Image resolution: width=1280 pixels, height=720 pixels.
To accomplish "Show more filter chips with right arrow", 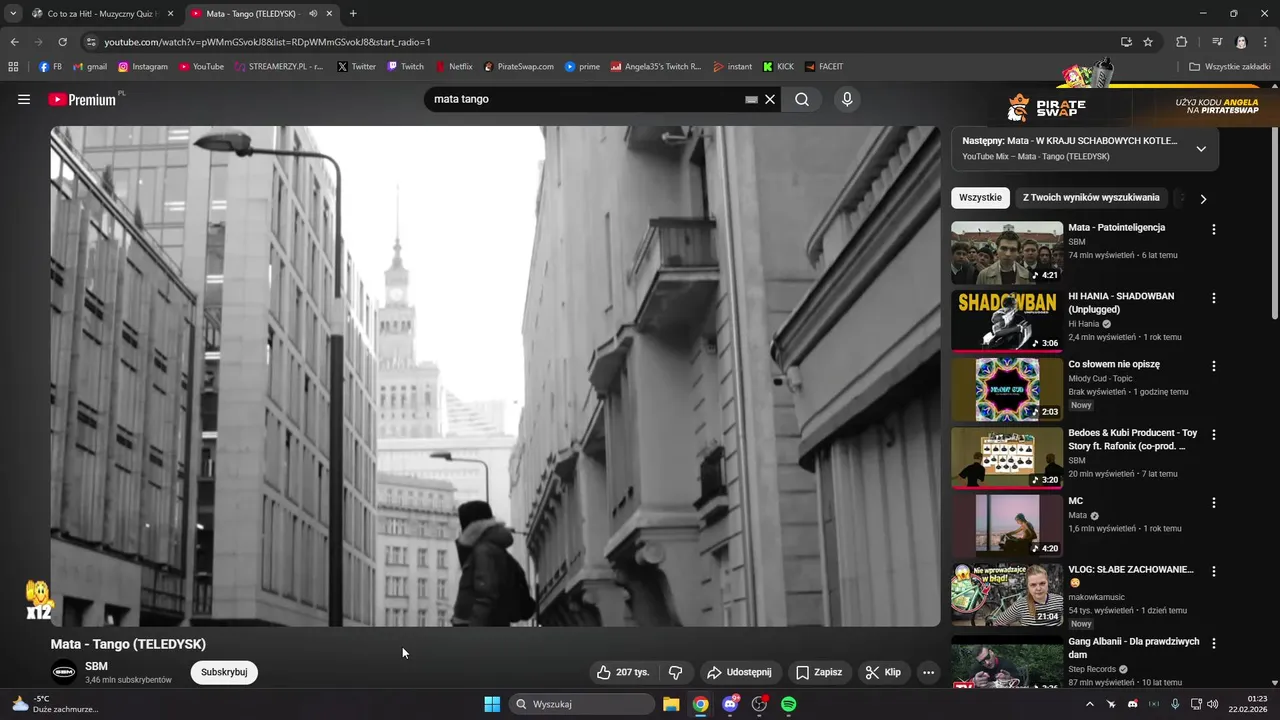I will click(x=1203, y=198).
